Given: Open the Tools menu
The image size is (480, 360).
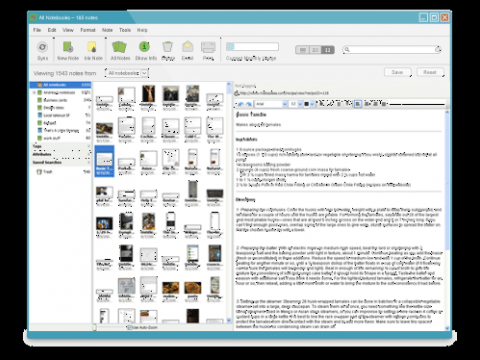Looking at the screenshot, I should (x=125, y=30).
